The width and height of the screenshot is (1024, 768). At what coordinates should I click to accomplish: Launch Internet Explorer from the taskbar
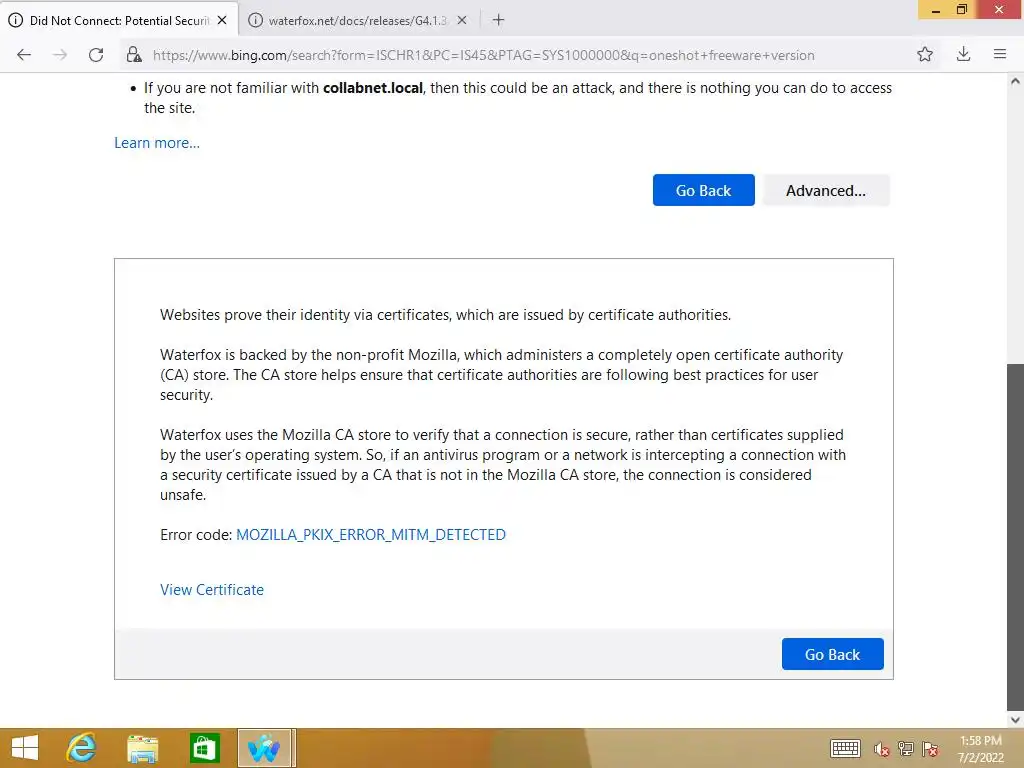tap(82, 748)
